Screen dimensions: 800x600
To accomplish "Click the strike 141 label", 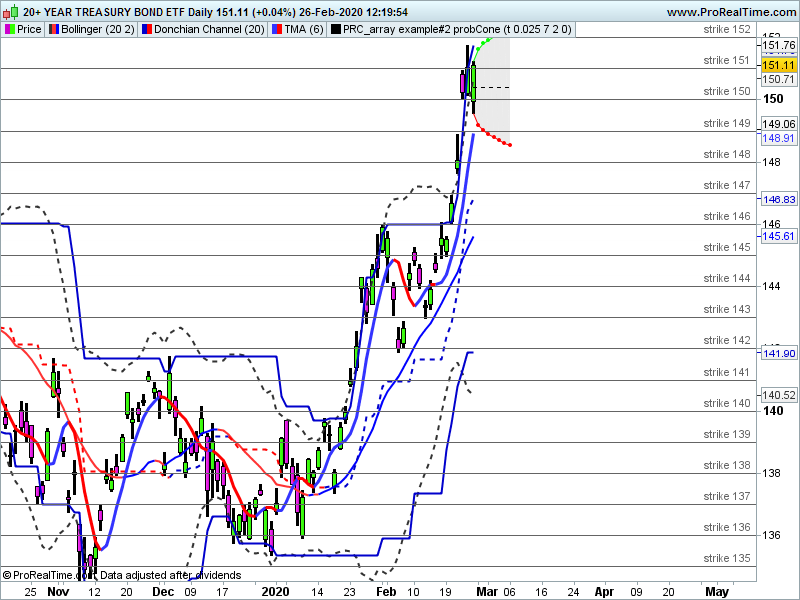I will [727, 372].
